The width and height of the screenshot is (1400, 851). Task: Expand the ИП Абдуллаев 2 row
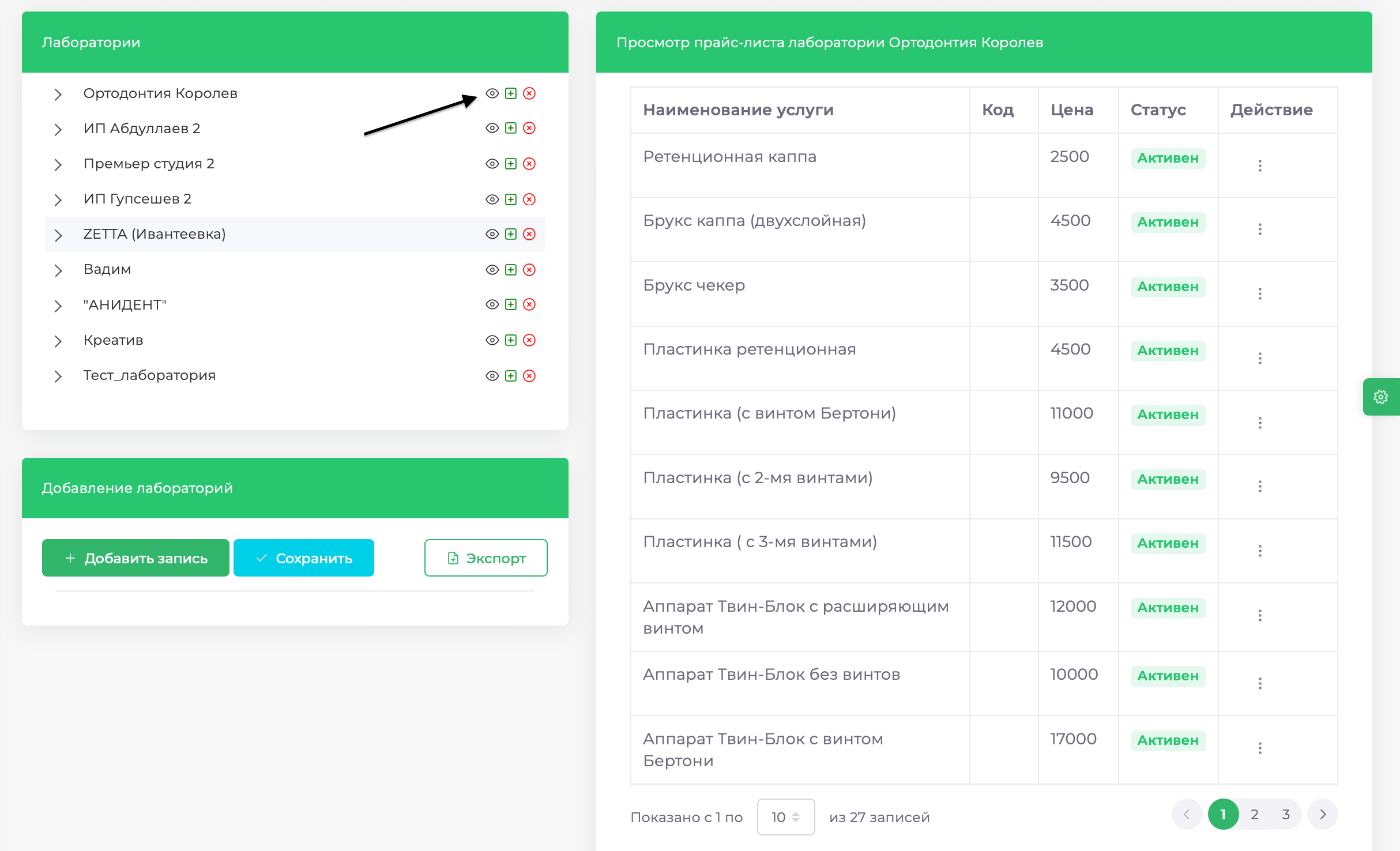(x=58, y=130)
